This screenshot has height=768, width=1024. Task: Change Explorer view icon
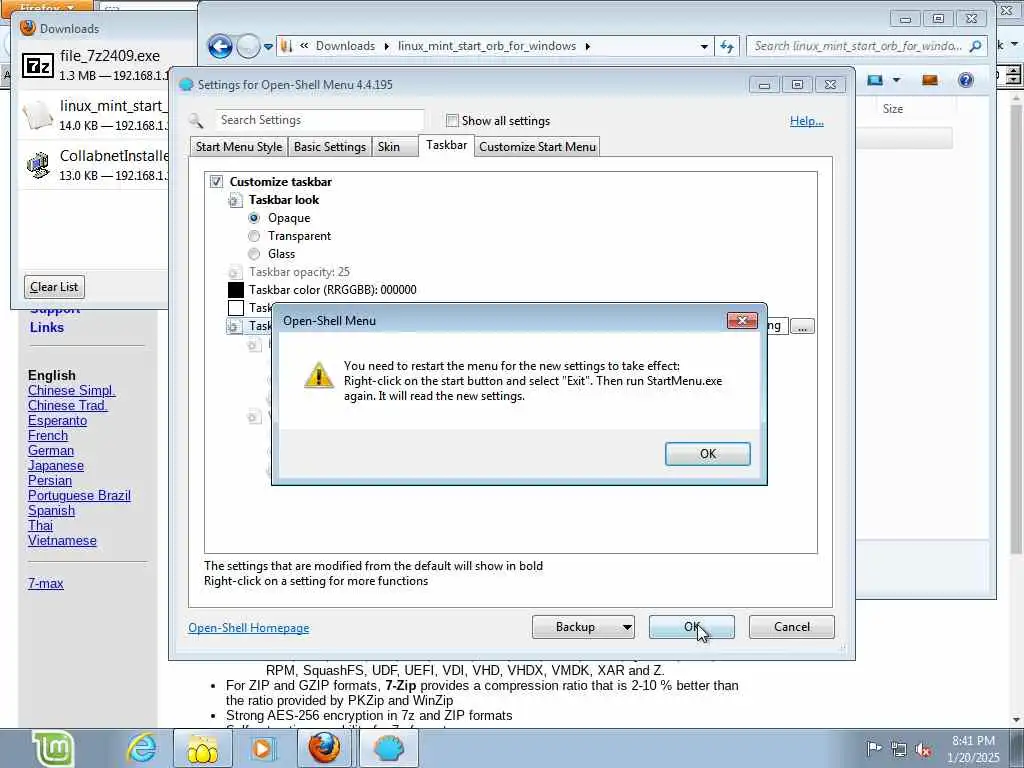[875, 80]
